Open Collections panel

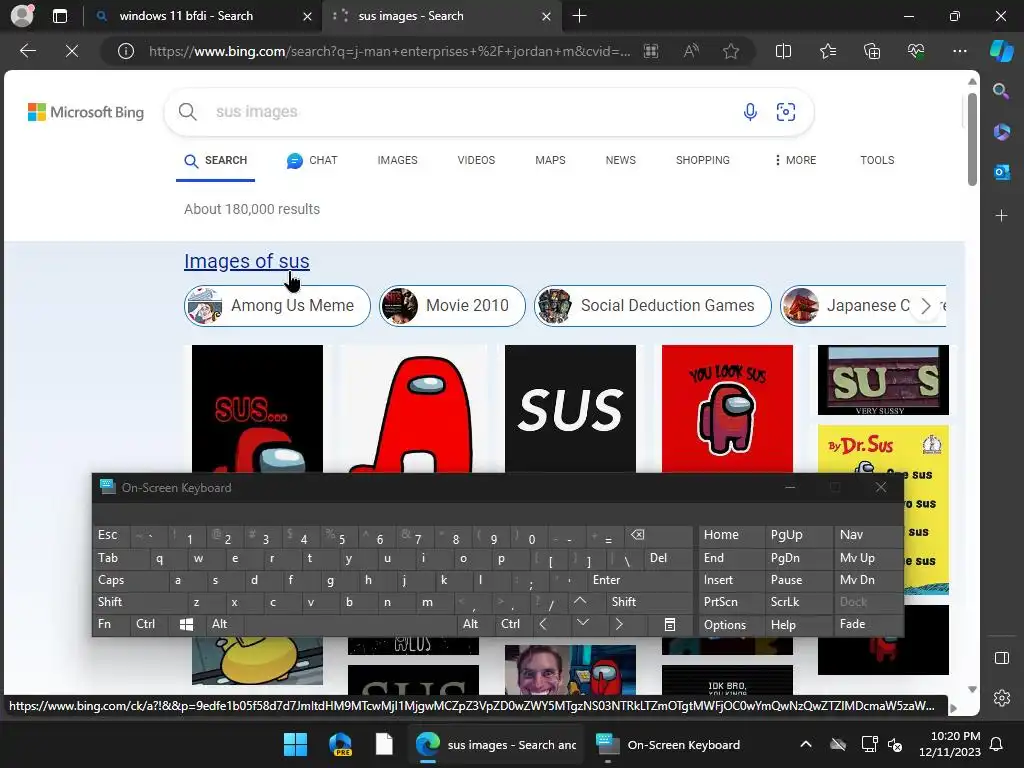872,51
